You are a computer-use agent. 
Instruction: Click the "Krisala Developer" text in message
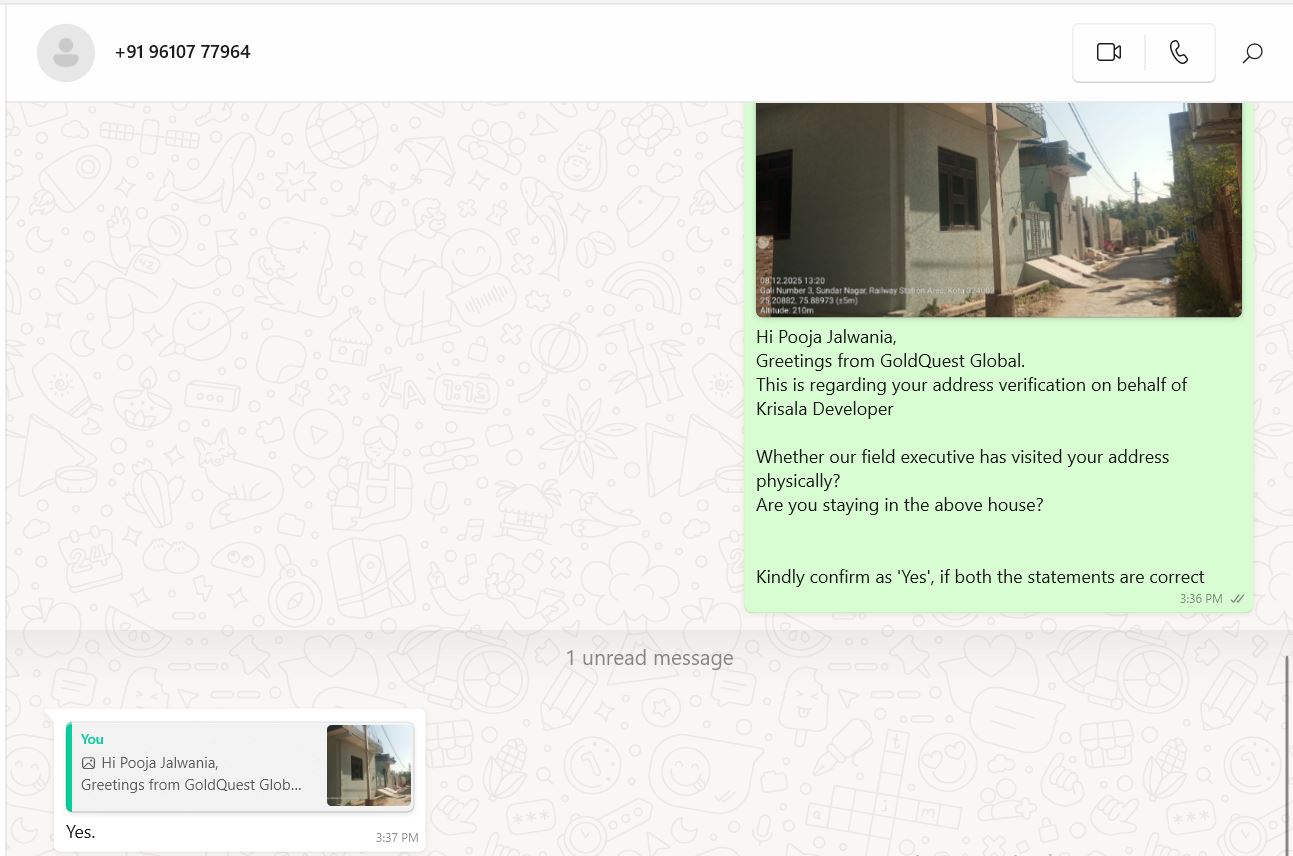824,409
